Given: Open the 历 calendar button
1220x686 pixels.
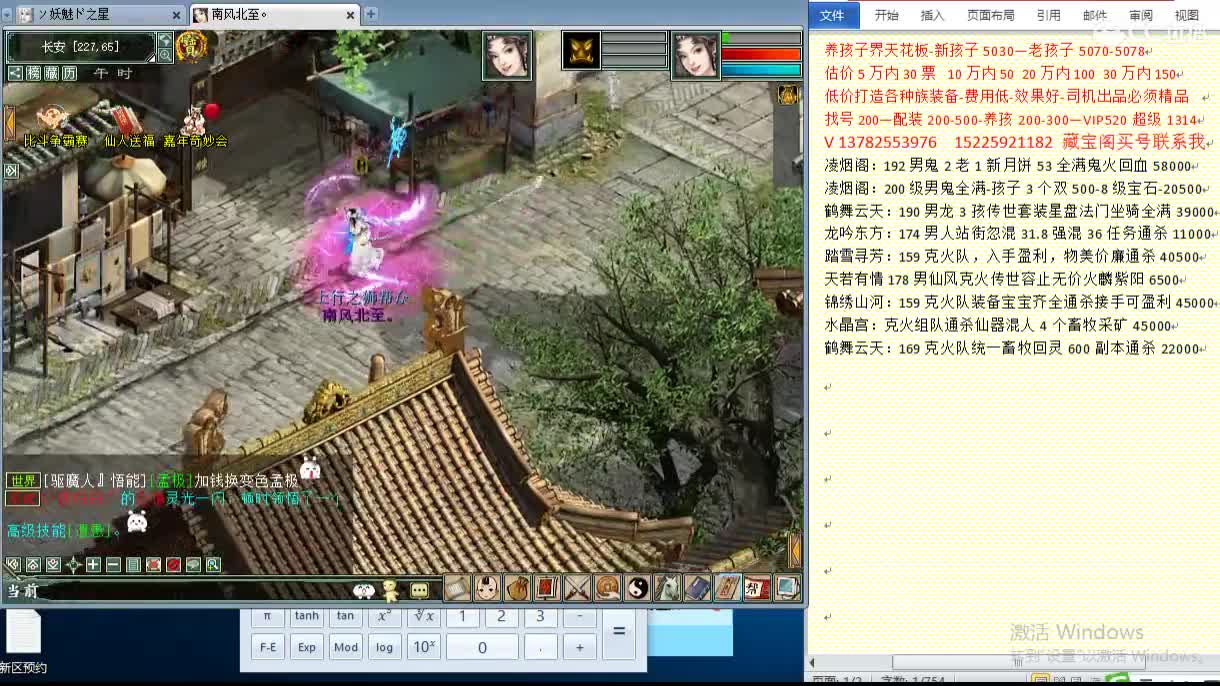Looking at the screenshot, I should pyautogui.click(x=69, y=73).
